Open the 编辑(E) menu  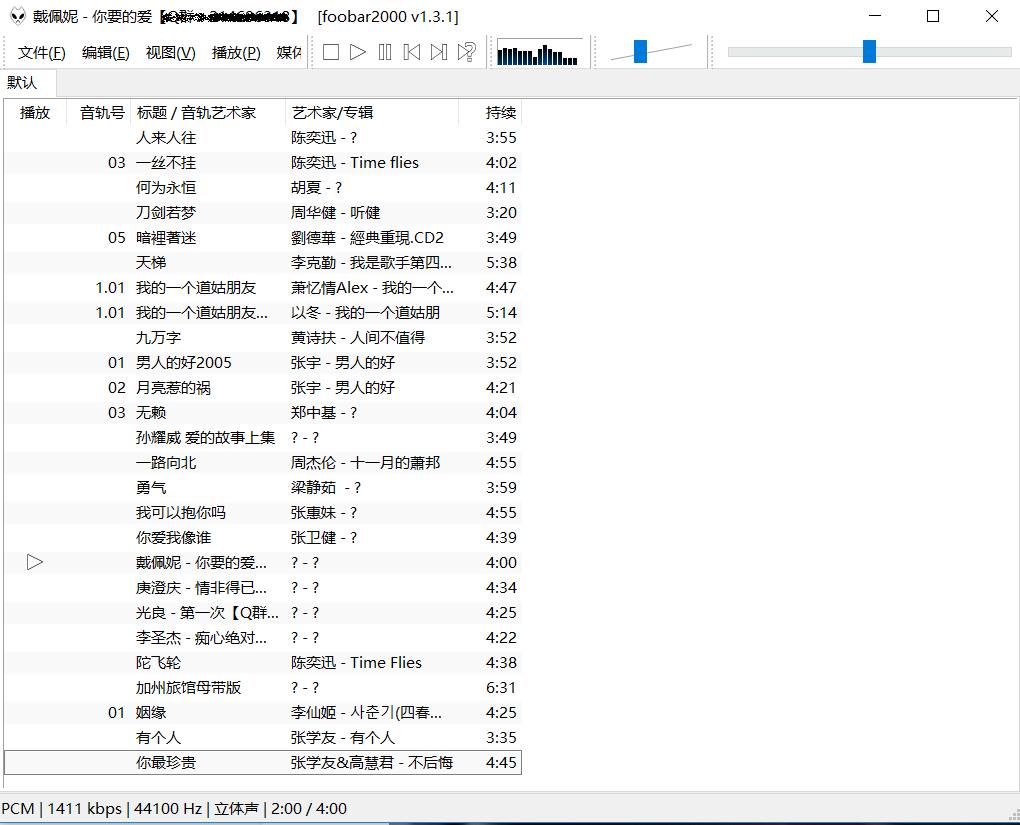[104, 52]
